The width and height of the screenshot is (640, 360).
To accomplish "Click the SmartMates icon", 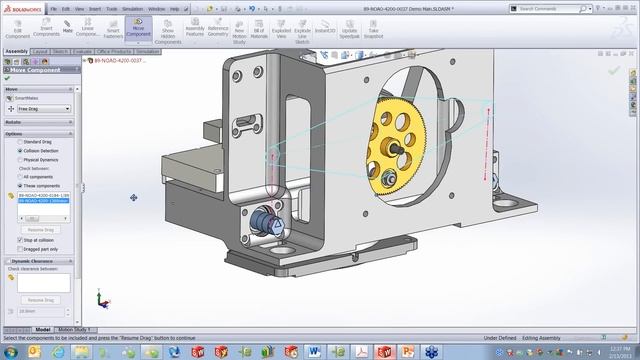I will [10, 98].
